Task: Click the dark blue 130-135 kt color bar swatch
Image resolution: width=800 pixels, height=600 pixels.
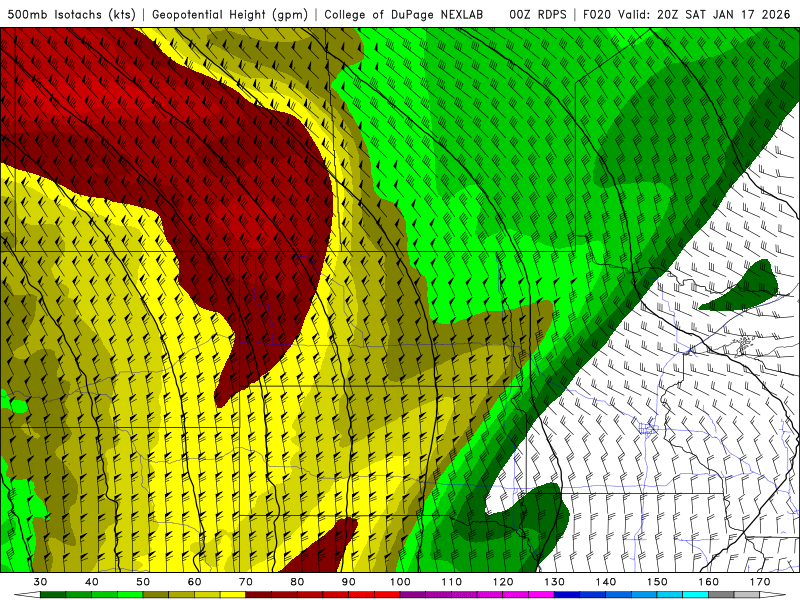Action: (x=567, y=595)
